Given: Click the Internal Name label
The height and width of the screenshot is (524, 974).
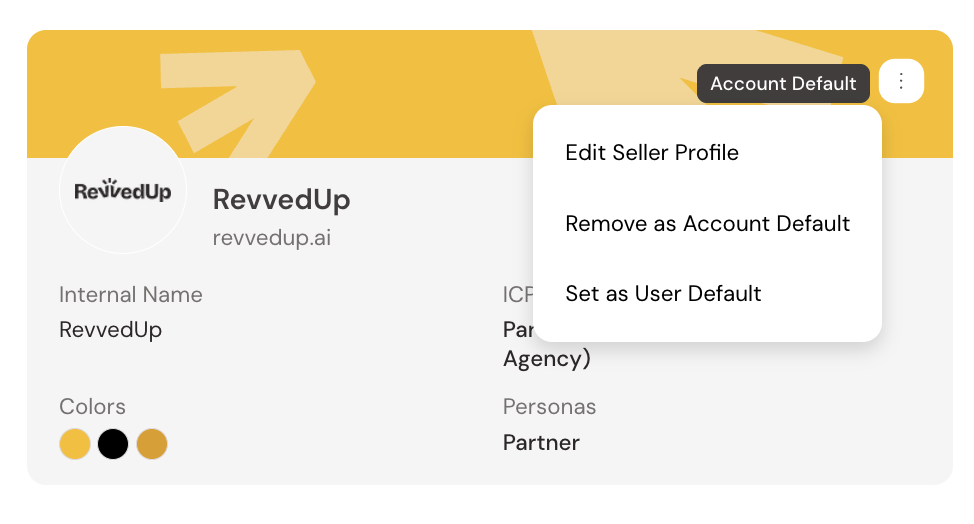Looking at the screenshot, I should tap(131, 295).
